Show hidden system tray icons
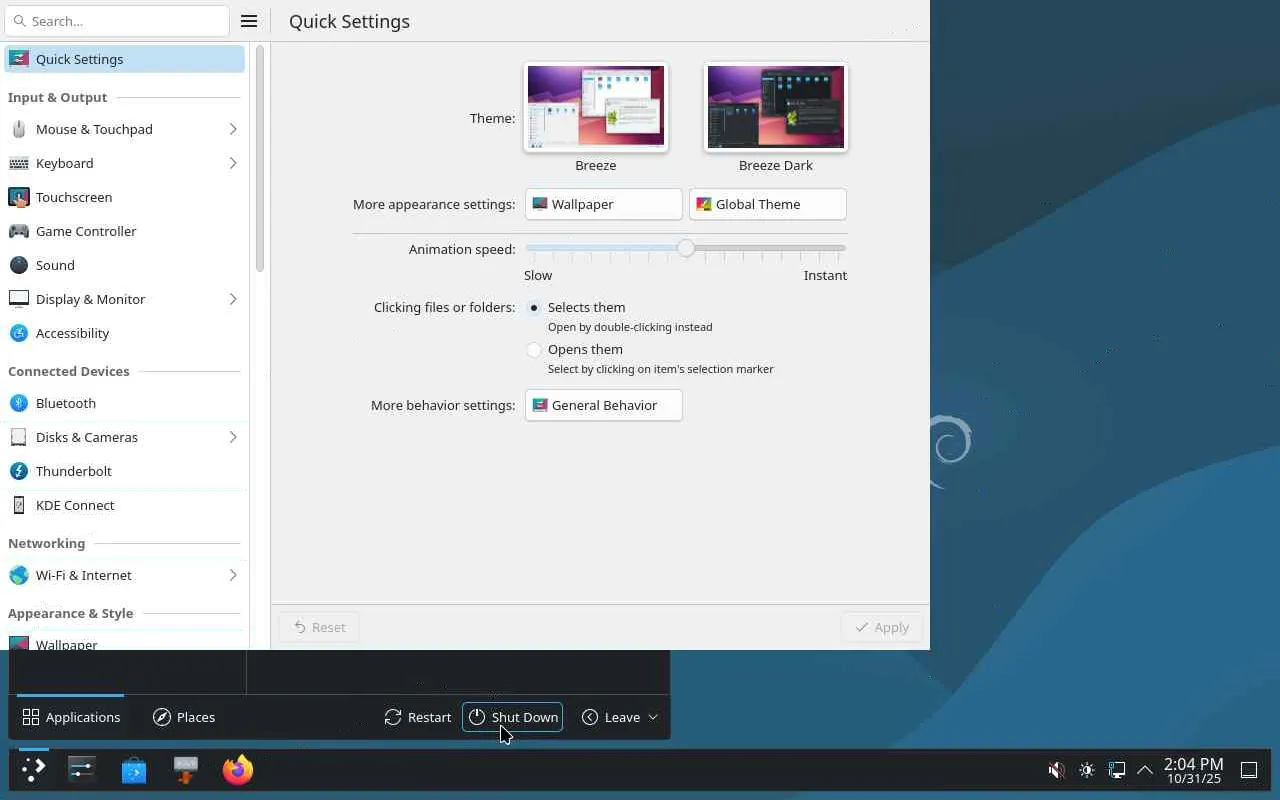 [1146, 770]
